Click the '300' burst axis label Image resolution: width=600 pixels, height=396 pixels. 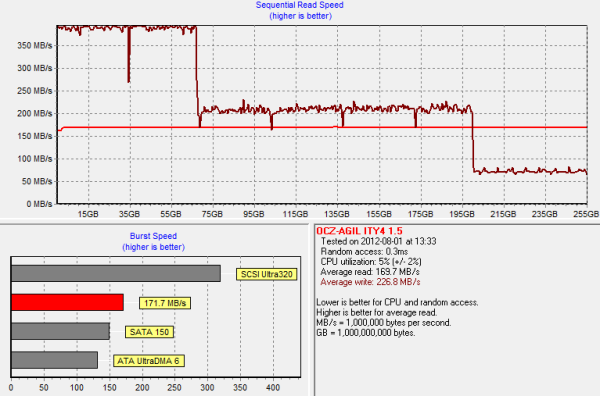207,388
